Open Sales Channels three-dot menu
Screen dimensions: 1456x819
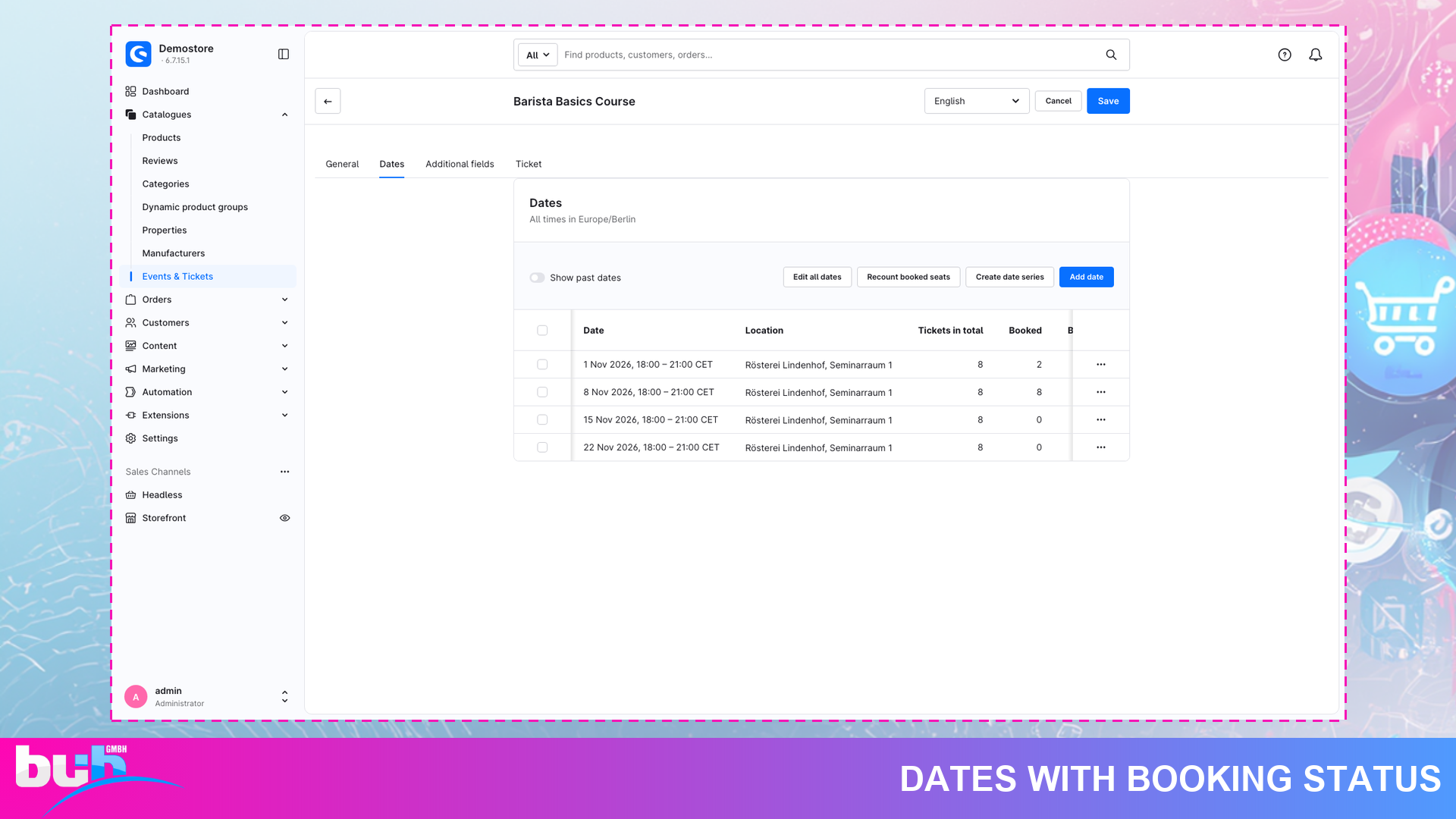pyautogui.click(x=285, y=472)
